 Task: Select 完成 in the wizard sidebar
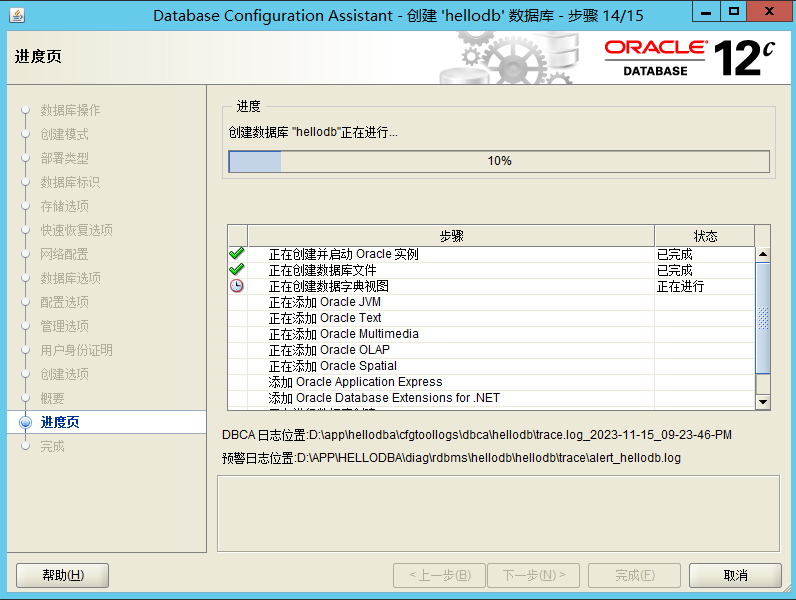(52, 446)
